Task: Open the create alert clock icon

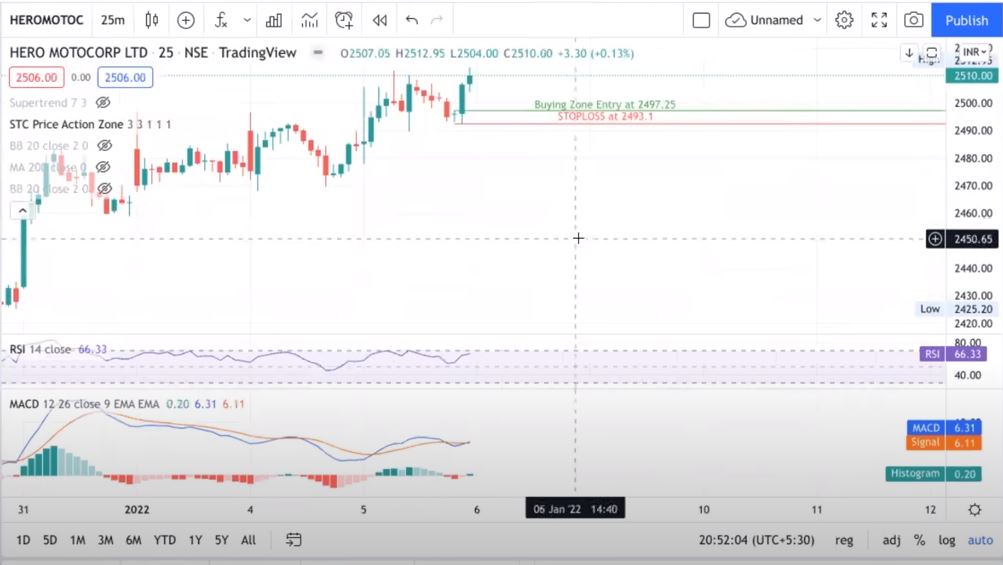Action: [x=344, y=20]
